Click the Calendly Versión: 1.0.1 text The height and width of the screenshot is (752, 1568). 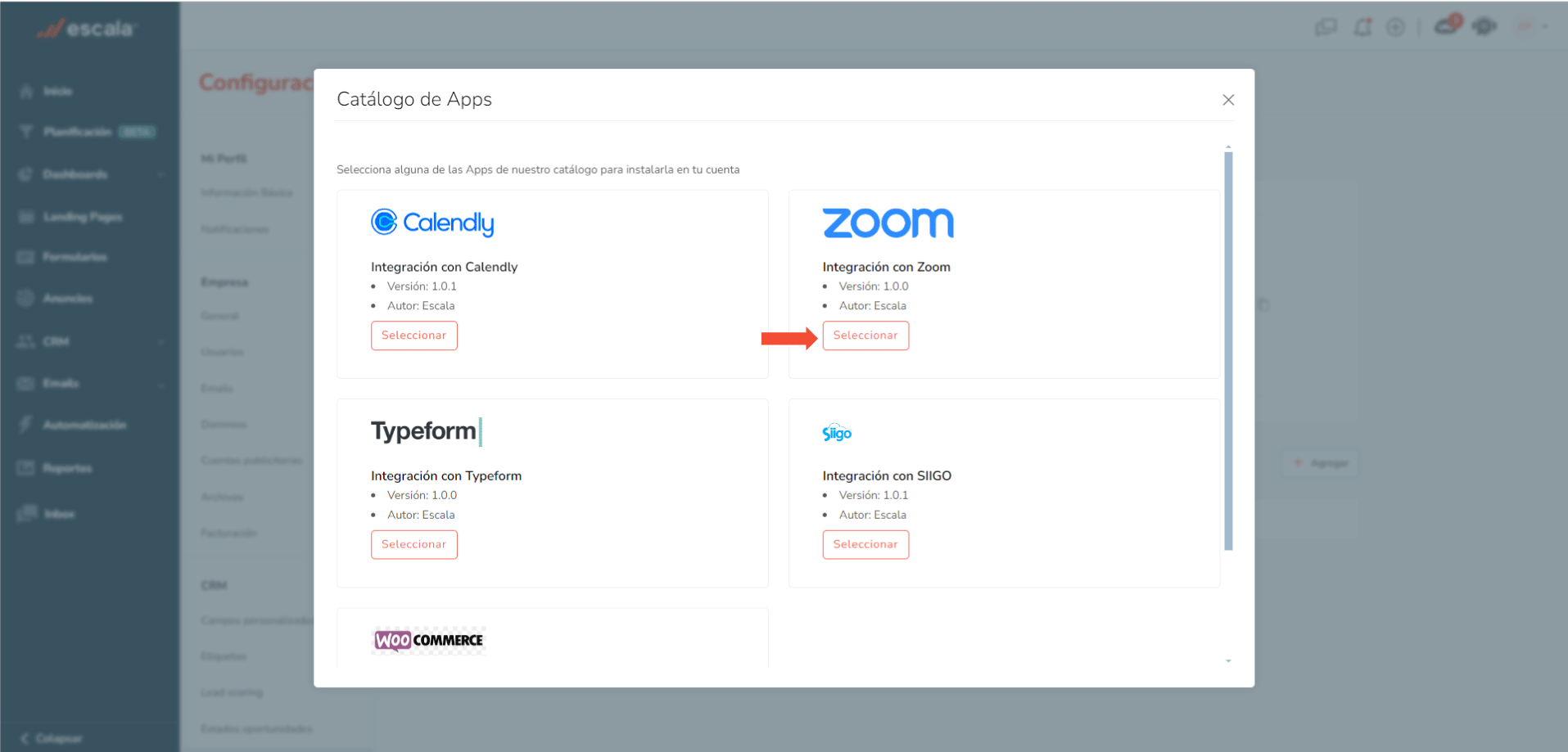422,286
